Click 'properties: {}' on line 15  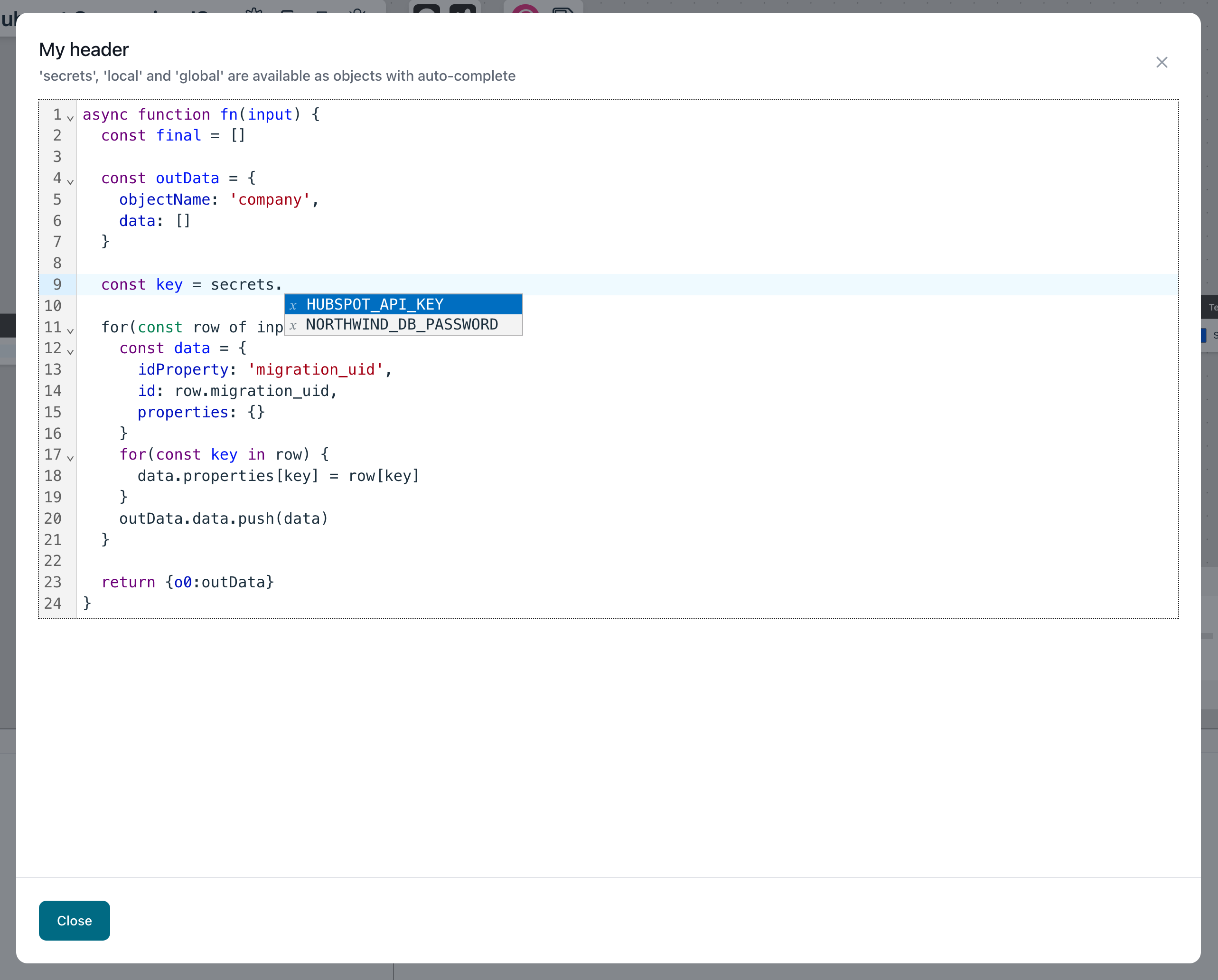coord(201,412)
